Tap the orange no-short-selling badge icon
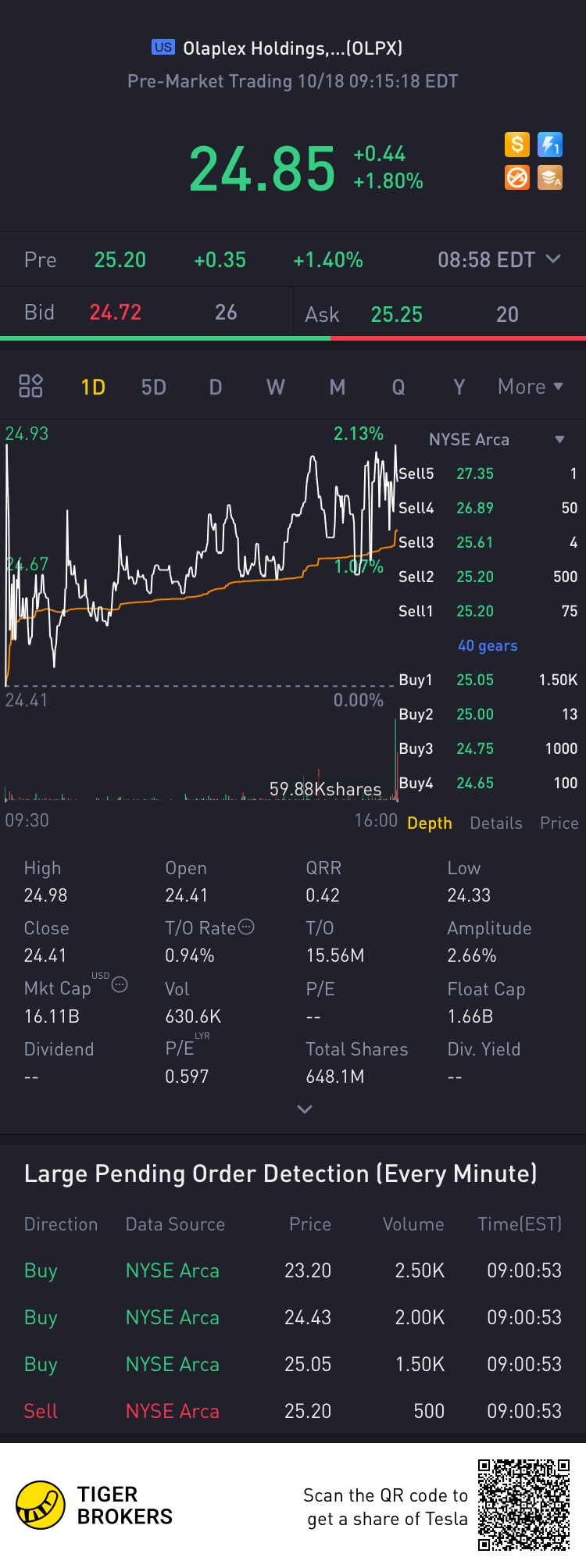This screenshot has height=1568, width=586. [517, 177]
